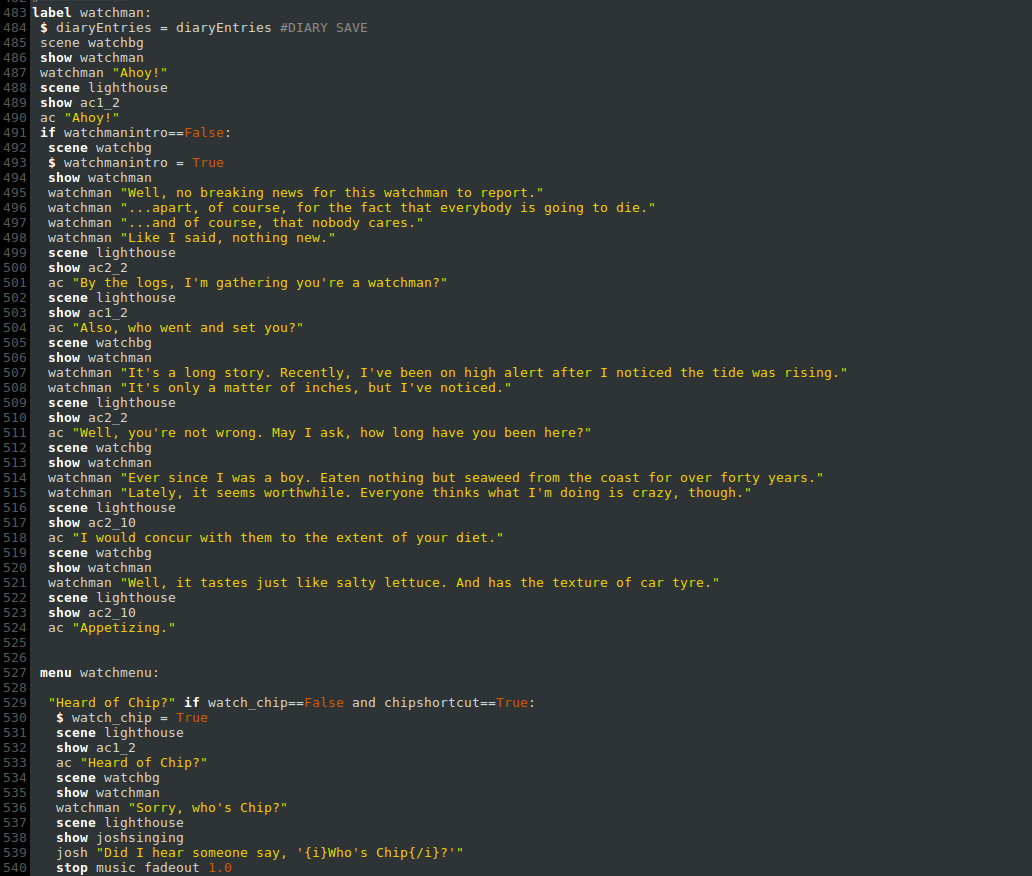1032x876 pixels.
Task: Click line number 483 in the gutter
Action: click(14, 13)
